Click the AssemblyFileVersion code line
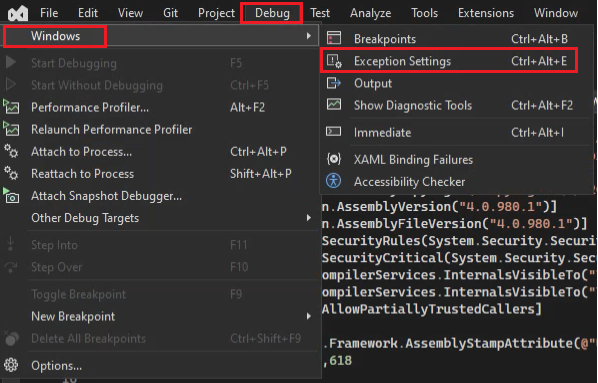The width and height of the screenshot is (598, 383). click(x=454, y=224)
